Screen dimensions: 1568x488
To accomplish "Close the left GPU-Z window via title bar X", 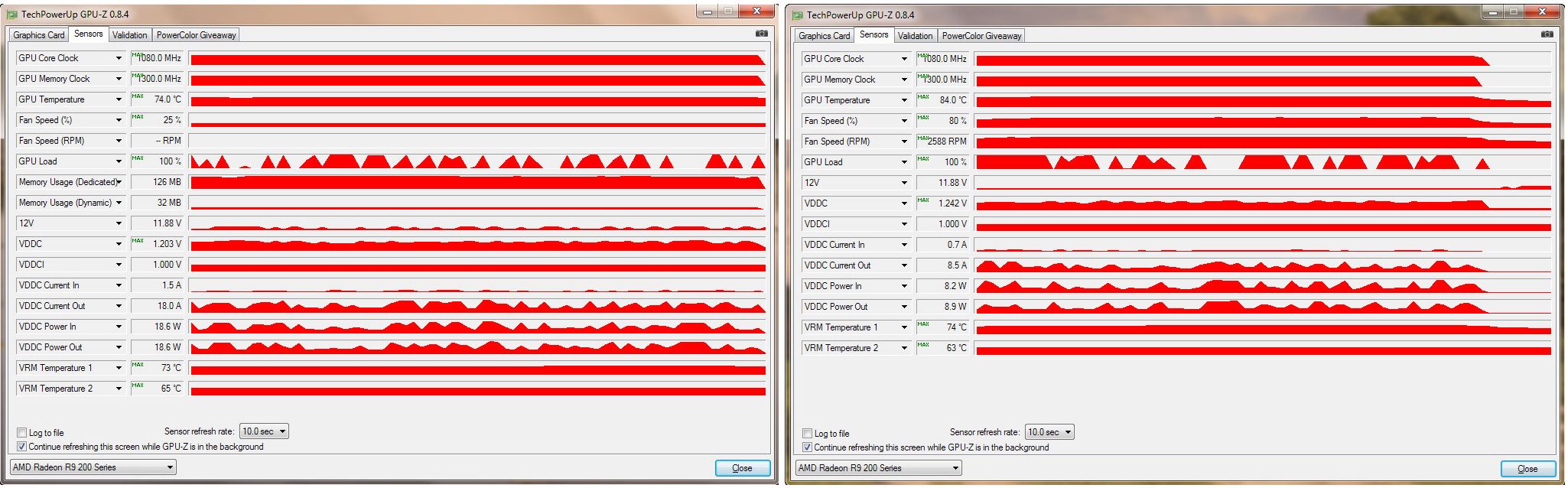I will (x=756, y=11).
